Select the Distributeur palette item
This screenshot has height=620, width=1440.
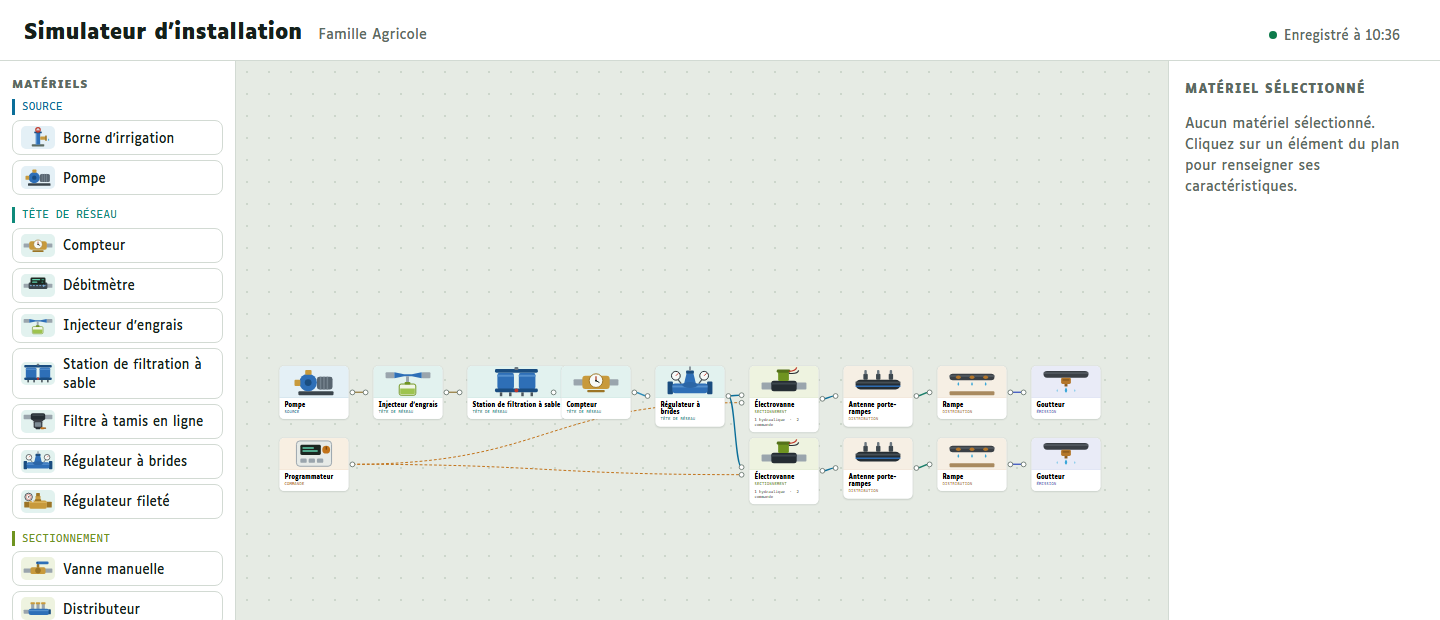point(117,608)
